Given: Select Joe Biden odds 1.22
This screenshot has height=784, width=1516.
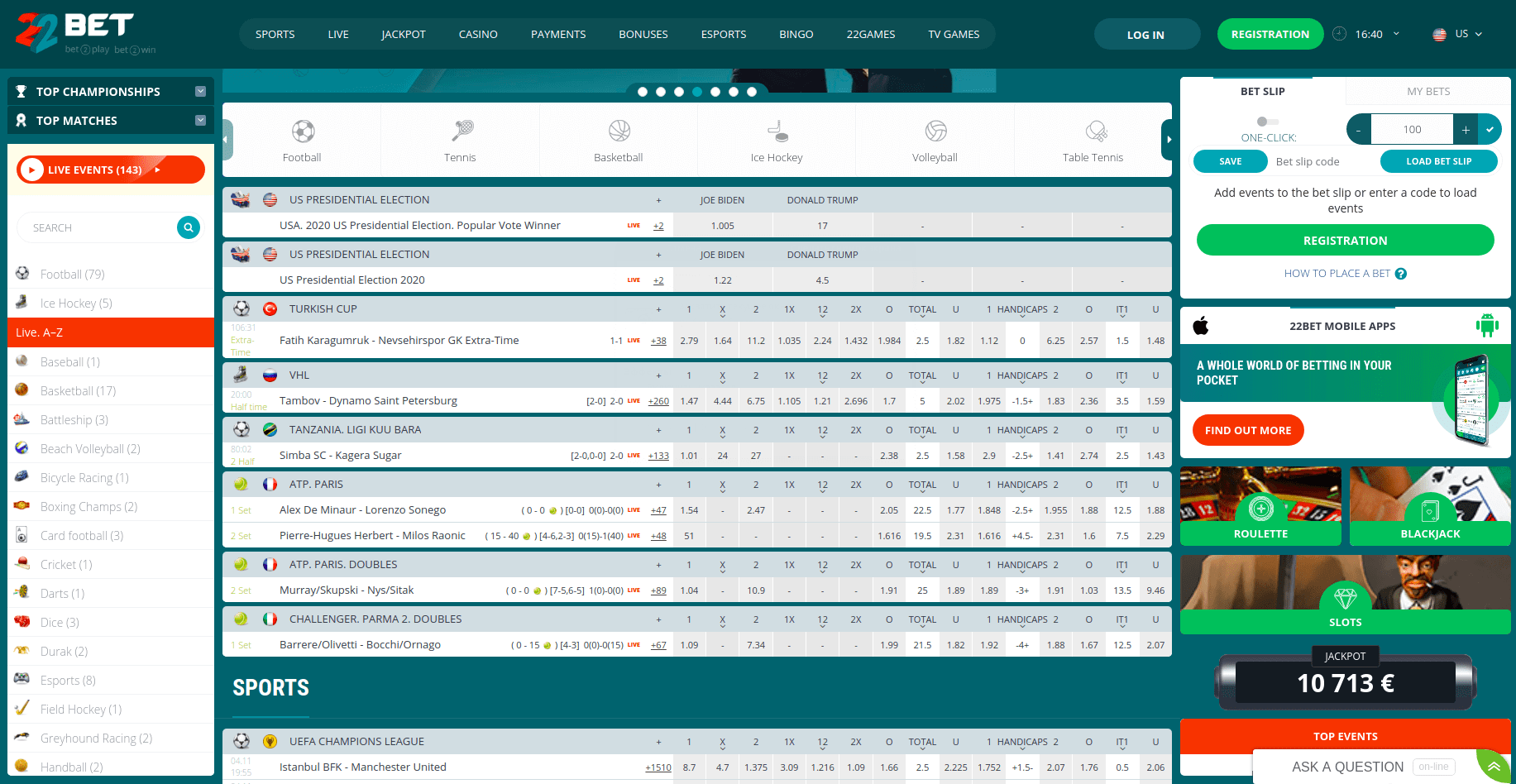Looking at the screenshot, I should coord(723,280).
